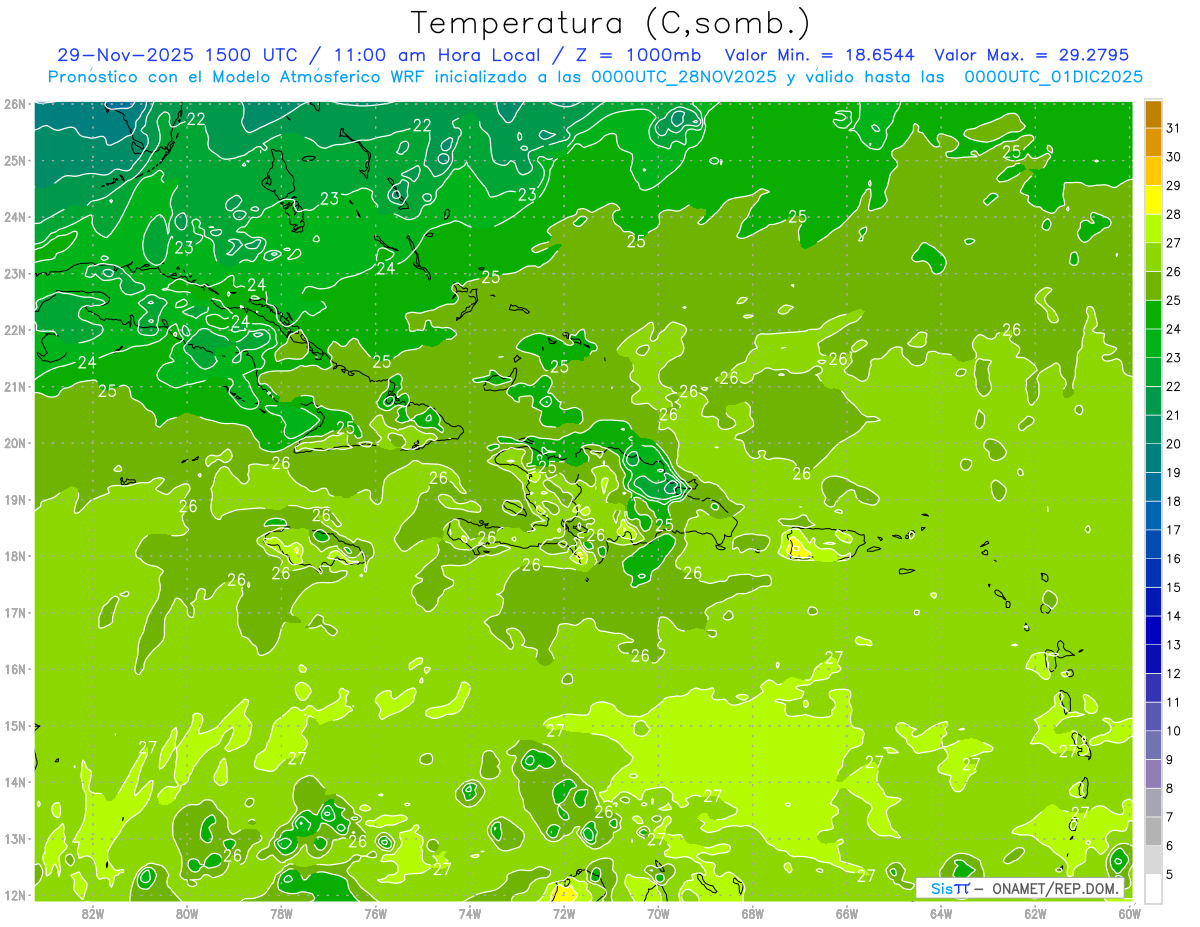The height and width of the screenshot is (927, 1200).
Task: Click the "ONAMET/REP.DOM." credit label
Action: [1056, 888]
